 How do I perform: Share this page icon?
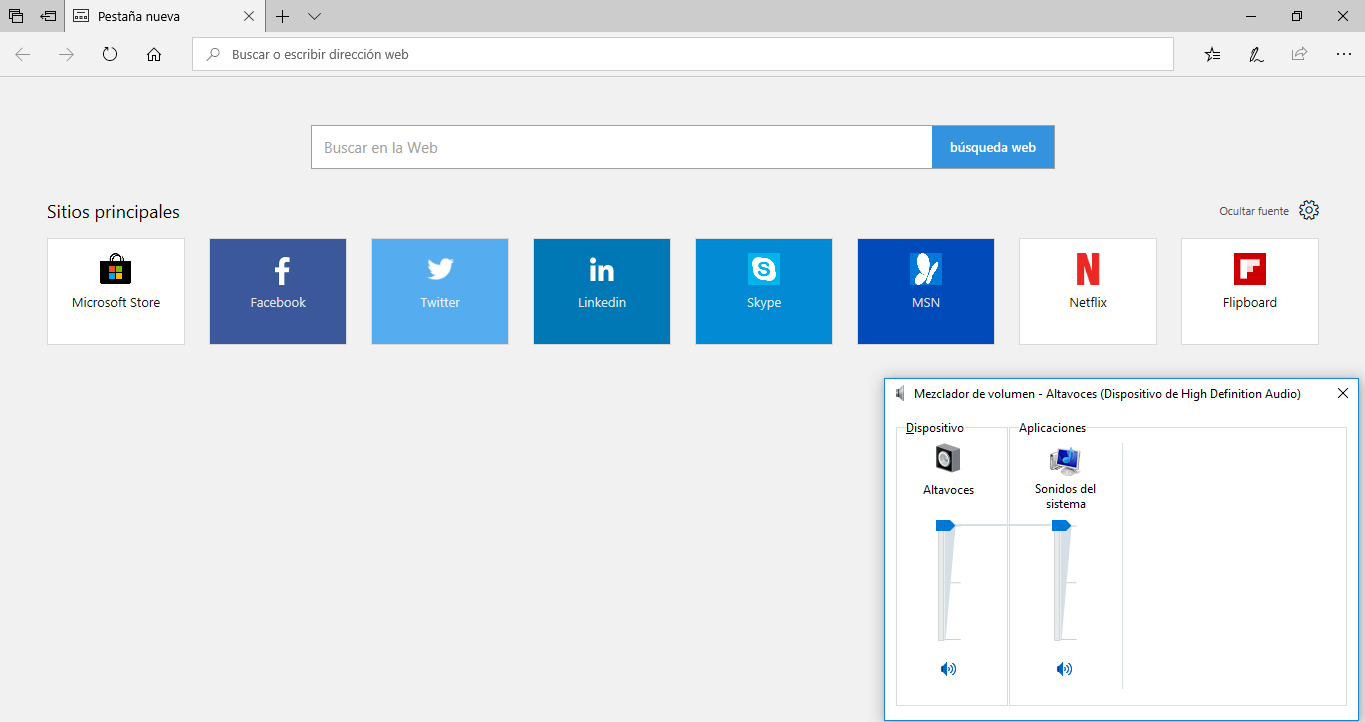click(x=1299, y=54)
